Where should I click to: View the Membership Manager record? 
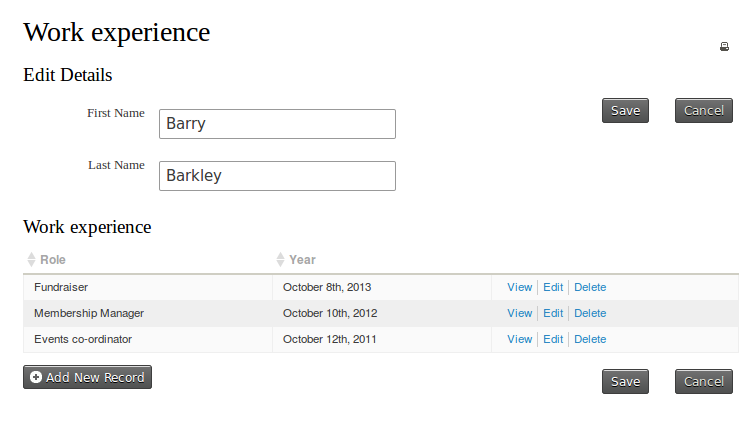(519, 313)
